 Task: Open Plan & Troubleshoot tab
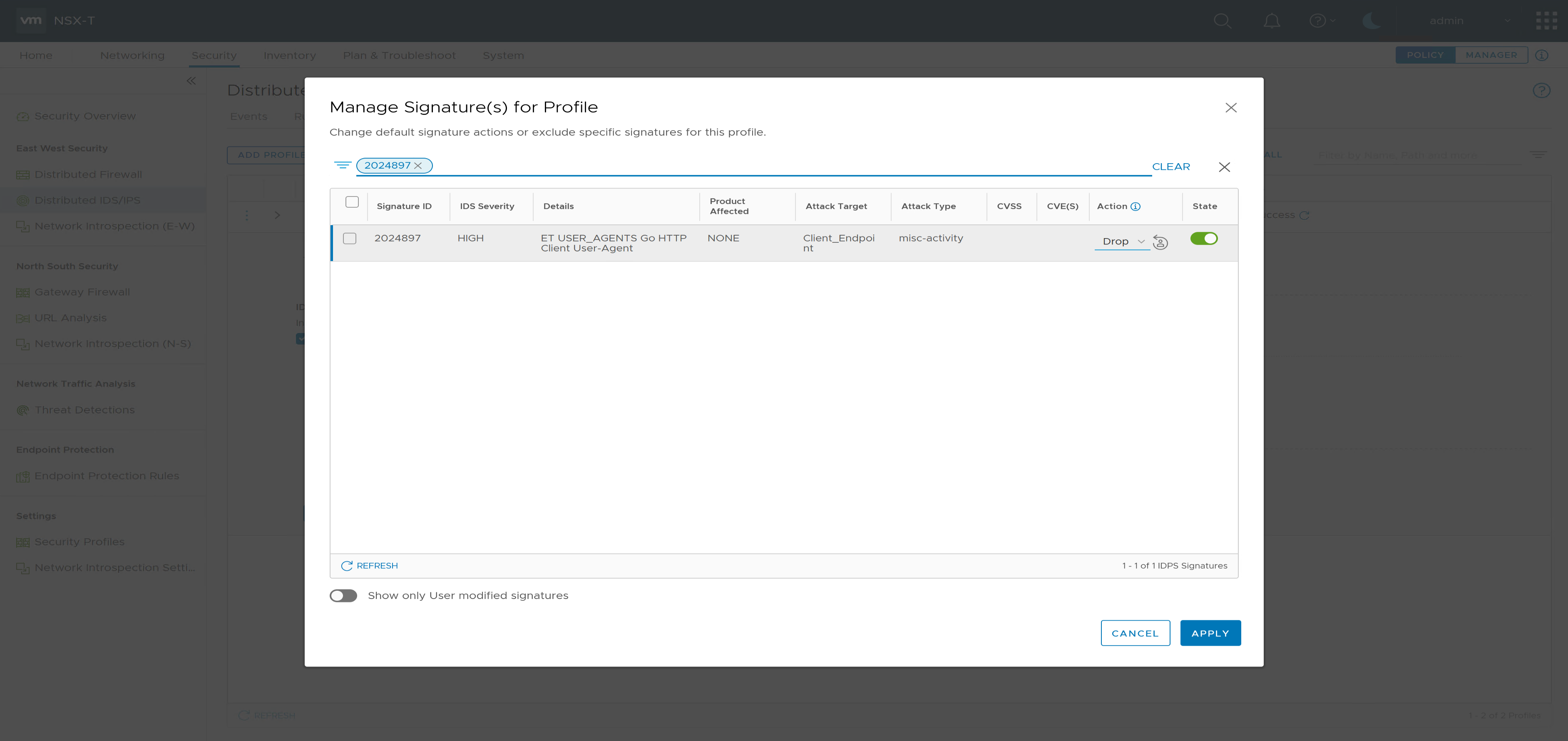click(x=399, y=55)
